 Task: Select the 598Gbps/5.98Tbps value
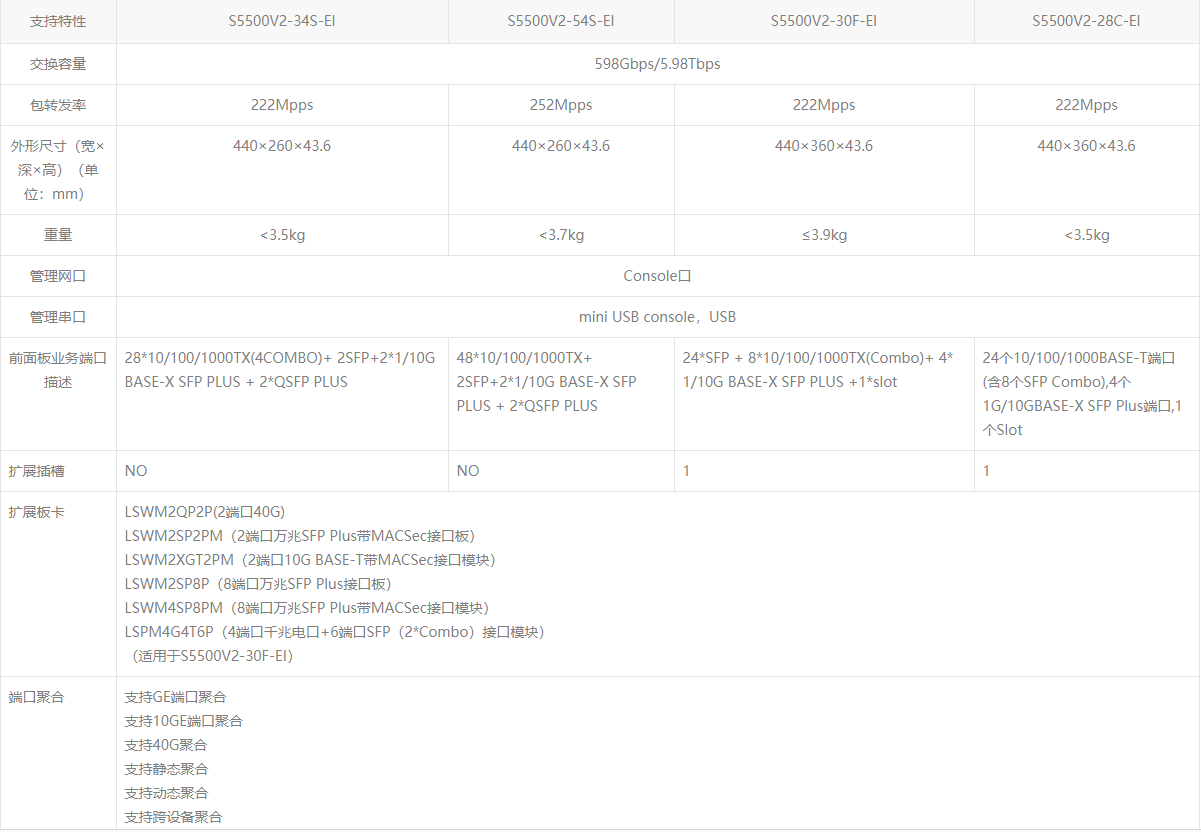657,64
